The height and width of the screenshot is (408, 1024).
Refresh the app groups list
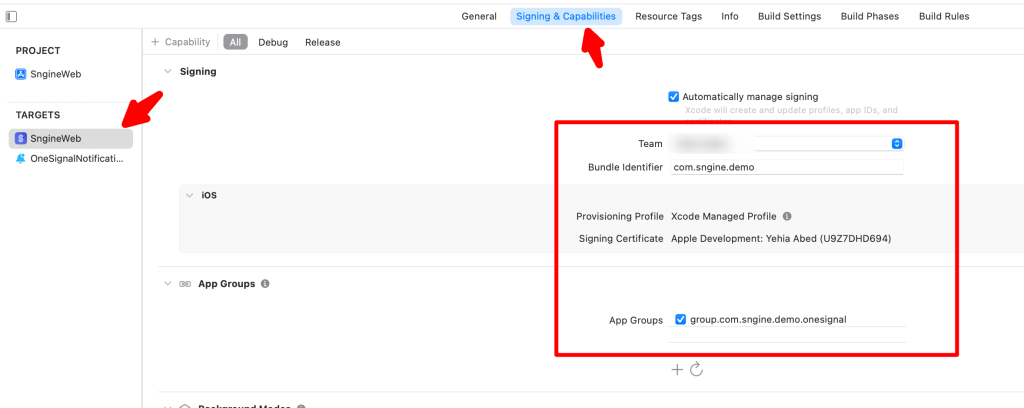(696, 370)
